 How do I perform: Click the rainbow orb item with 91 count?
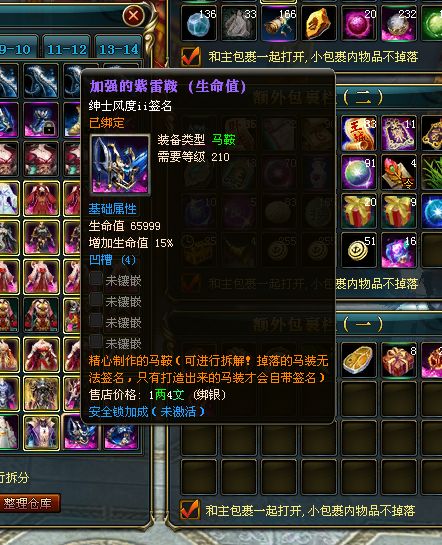pos(358,172)
